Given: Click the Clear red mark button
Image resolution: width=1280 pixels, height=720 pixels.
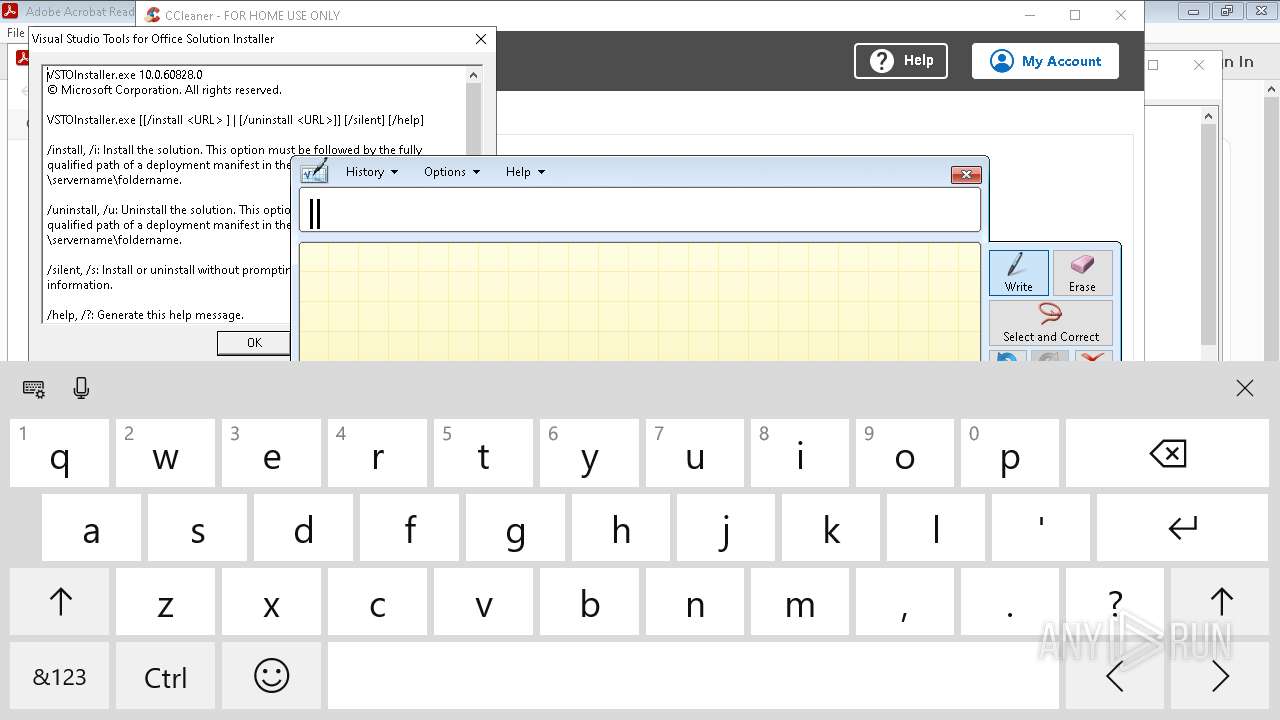Looking at the screenshot, I should (x=1094, y=357).
